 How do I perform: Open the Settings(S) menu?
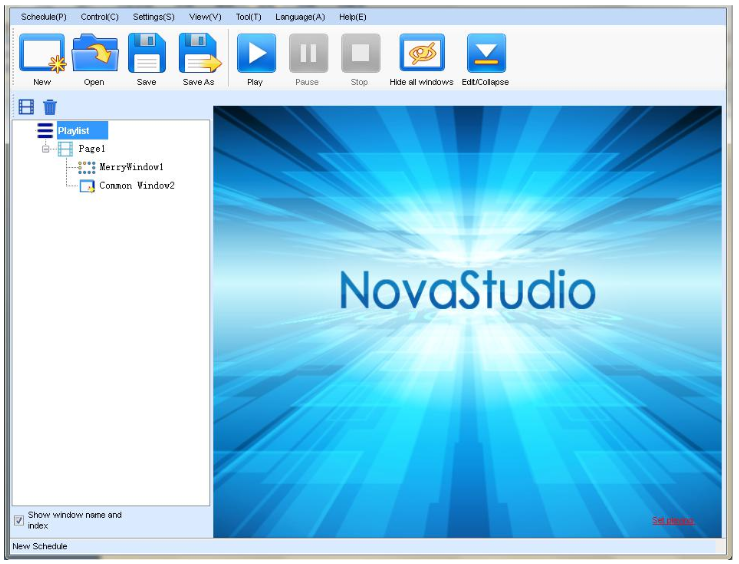click(x=154, y=17)
